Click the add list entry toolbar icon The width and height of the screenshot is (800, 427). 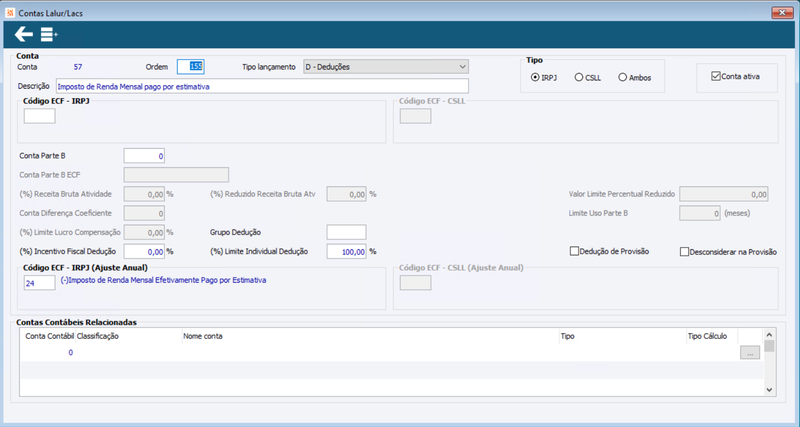click(x=49, y=35)
